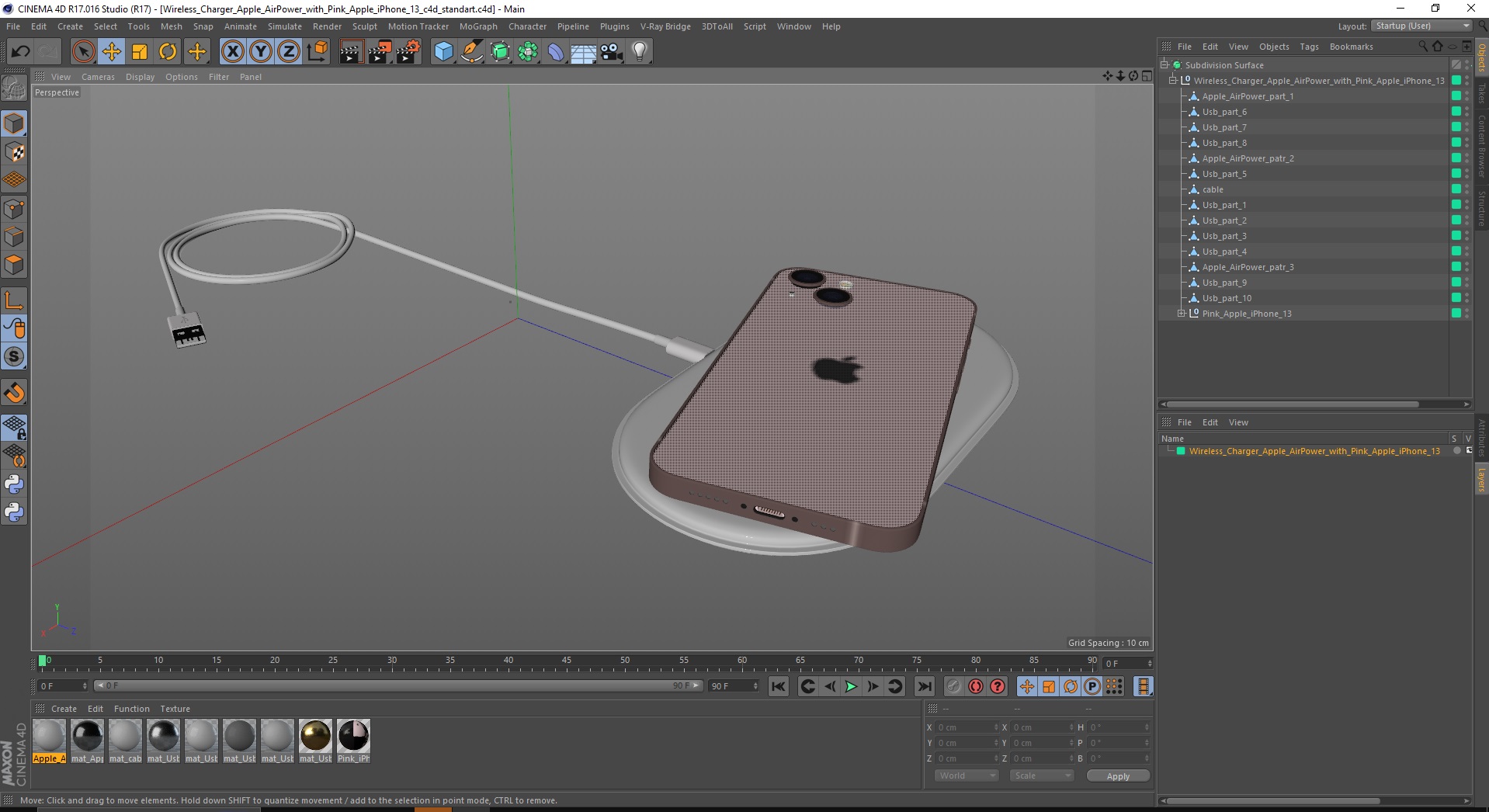Screen dimensions: 1489x812
Task: Toggle Y axis lock
Action: (261, 52)
